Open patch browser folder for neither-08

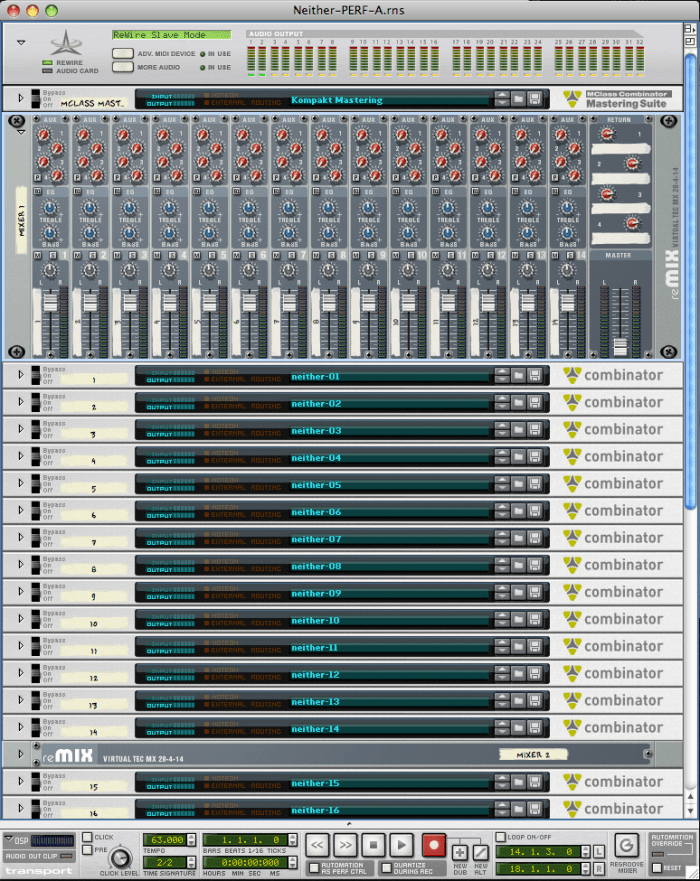[518, 566]
